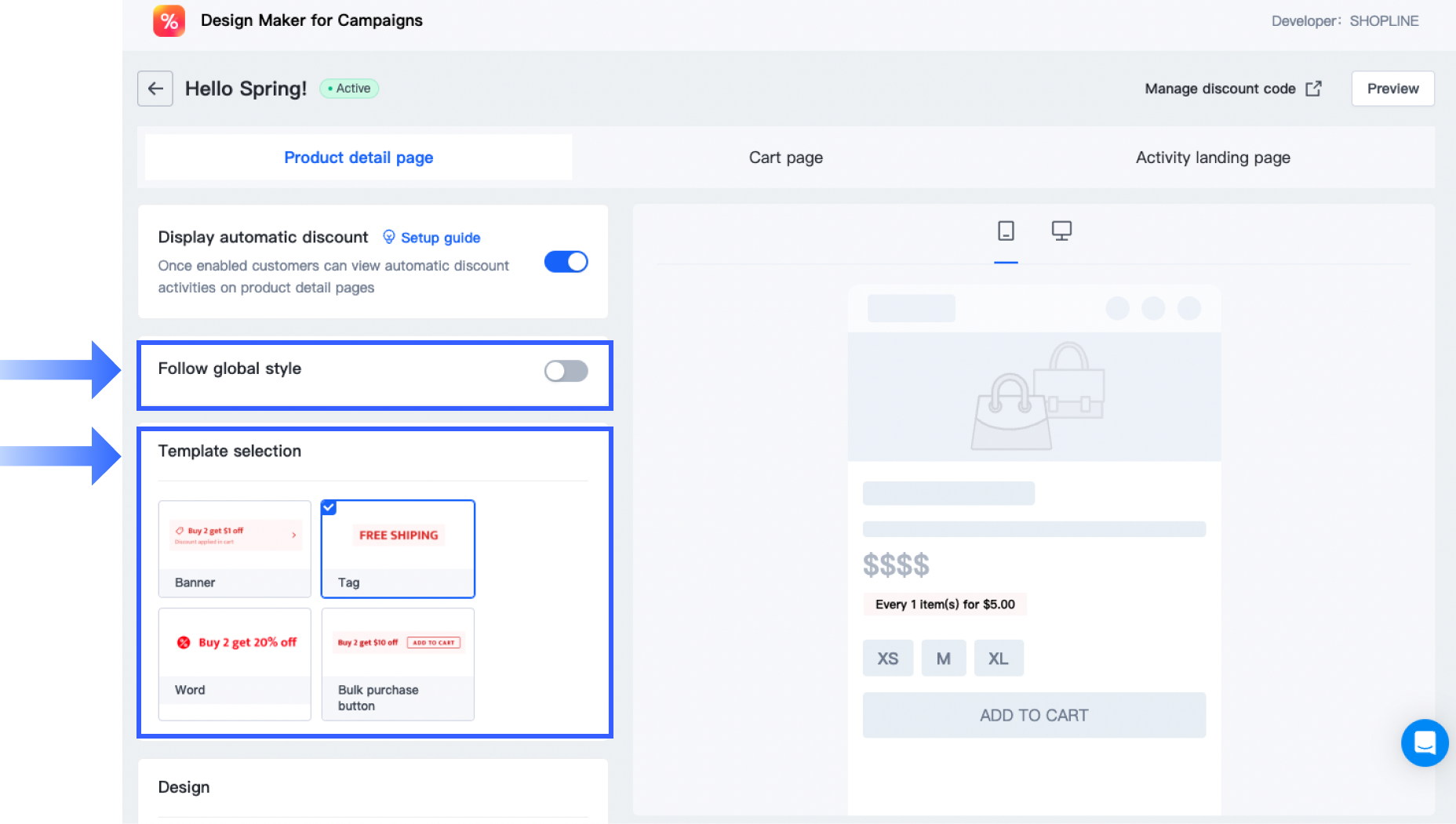Click the Design Maker app logo
Viewport: 1456px width, 824px height.
[169, 21]
